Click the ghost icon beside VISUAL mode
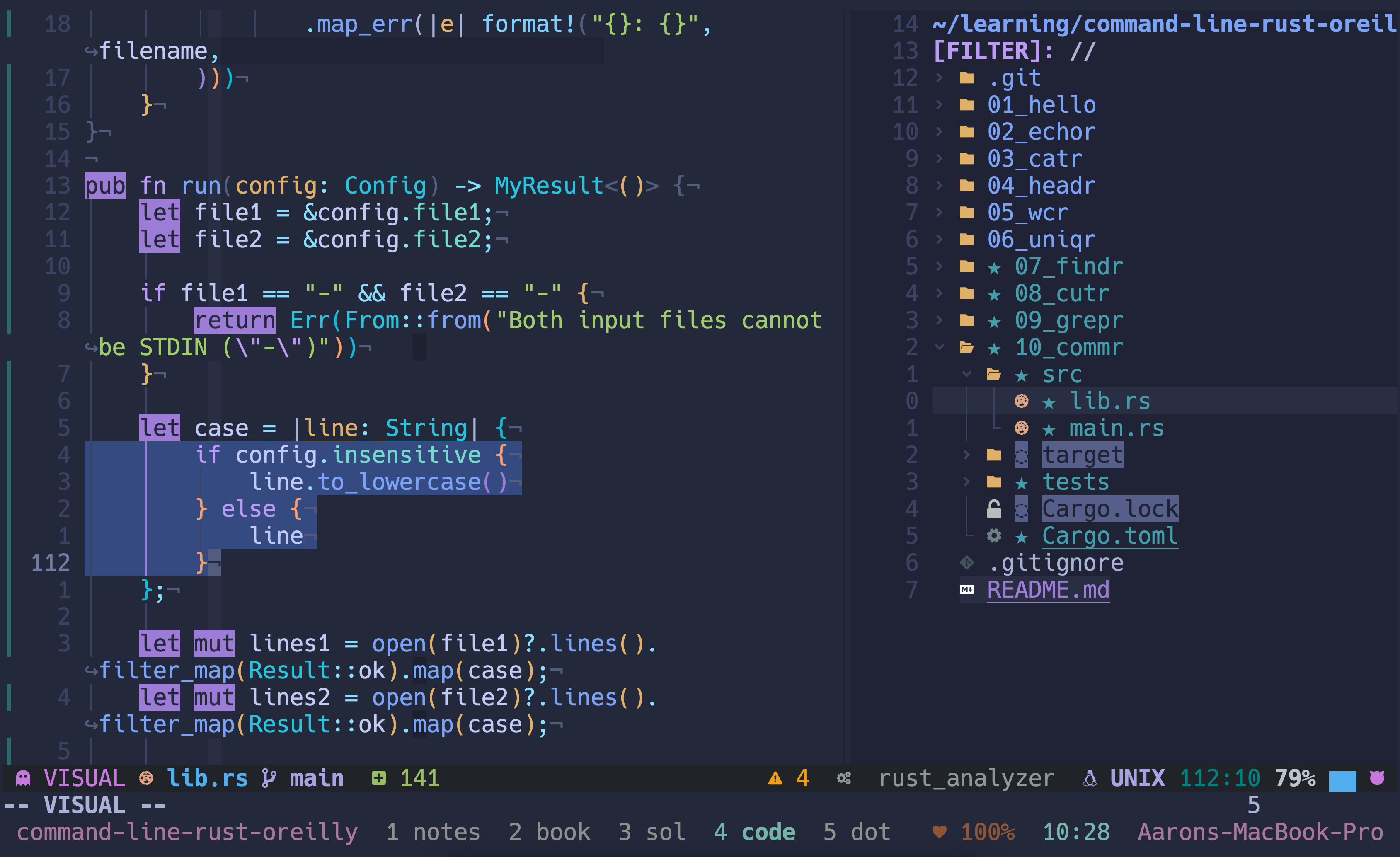1400x857 pixels. [23, 778]
